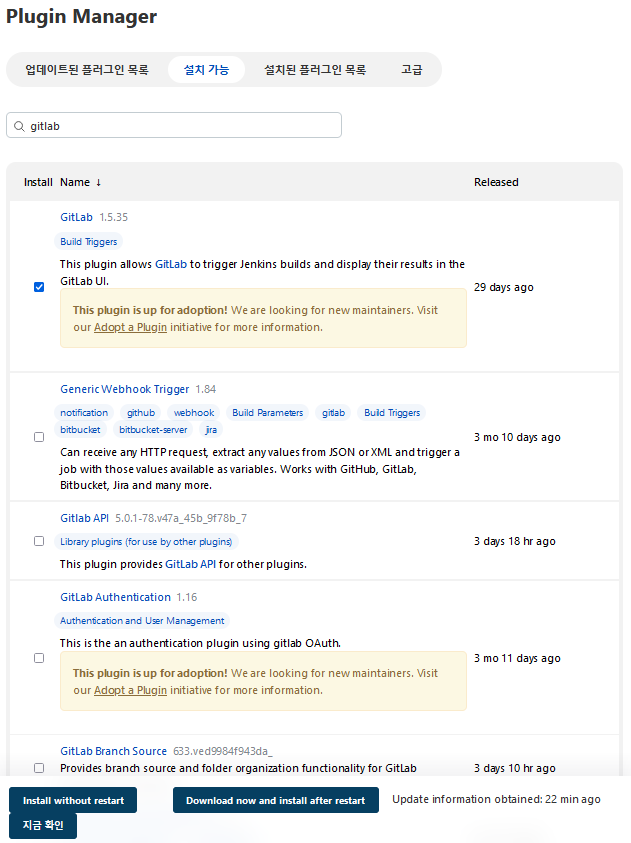The height and width of the screenshot is (843, 631).
Task: Click the Install column header
Action: pos(38,182)
